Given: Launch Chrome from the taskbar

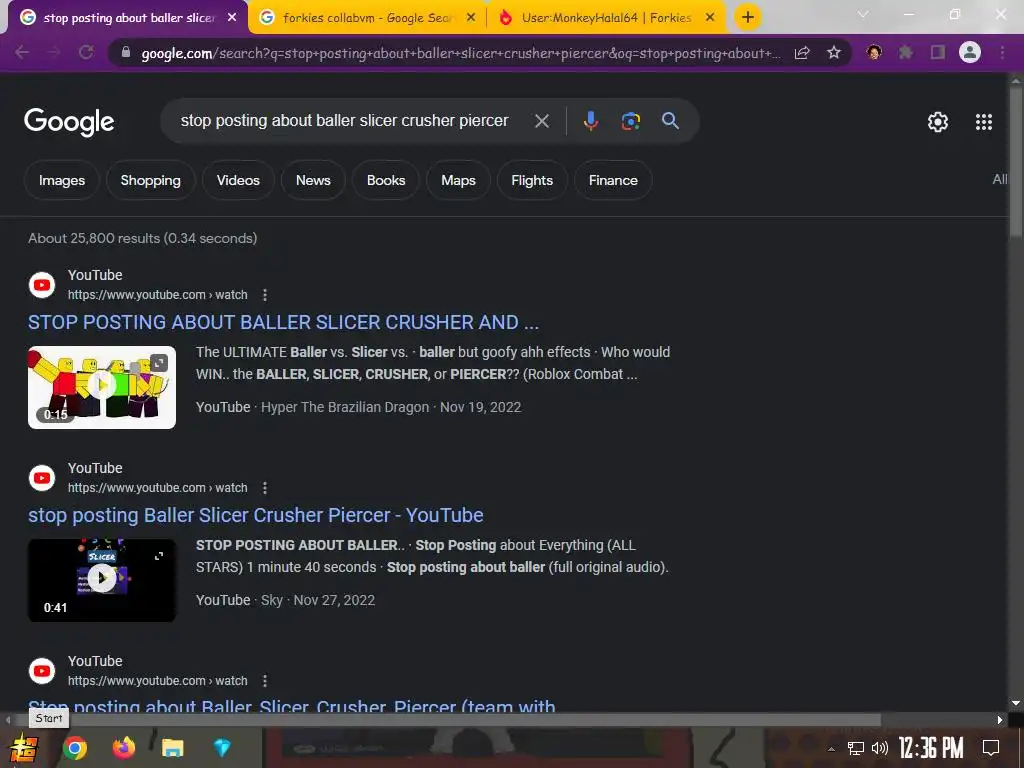Looking at the screenshot, I should point(74,748).
